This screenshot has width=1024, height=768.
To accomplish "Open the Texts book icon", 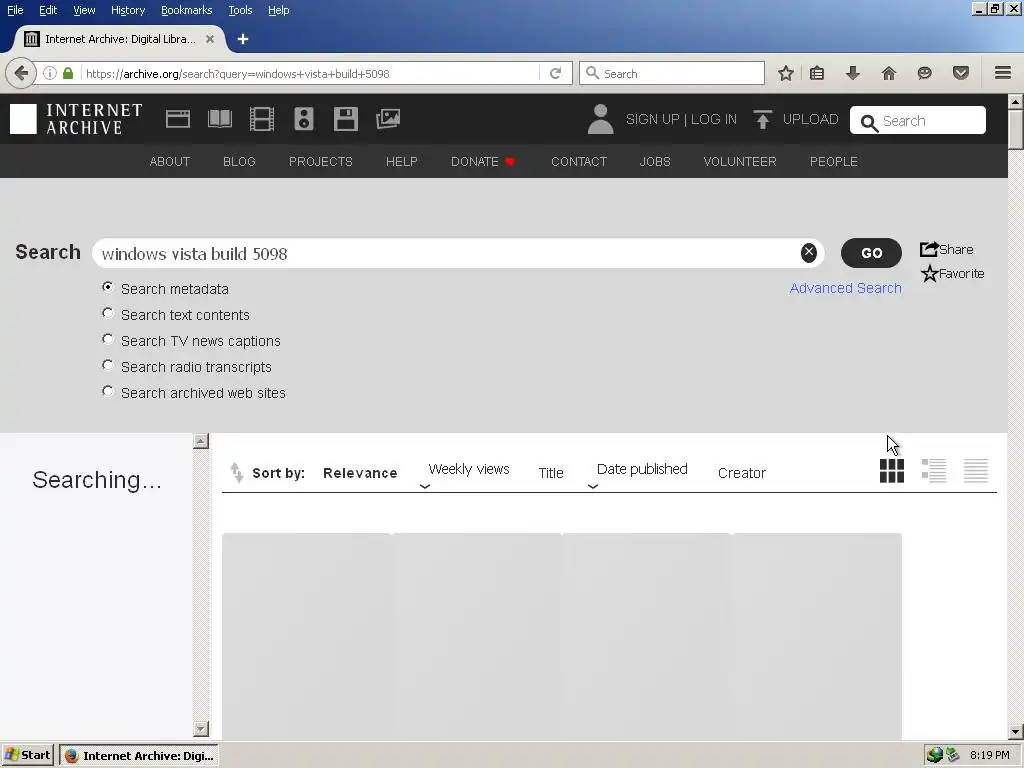I will (219, 119).
